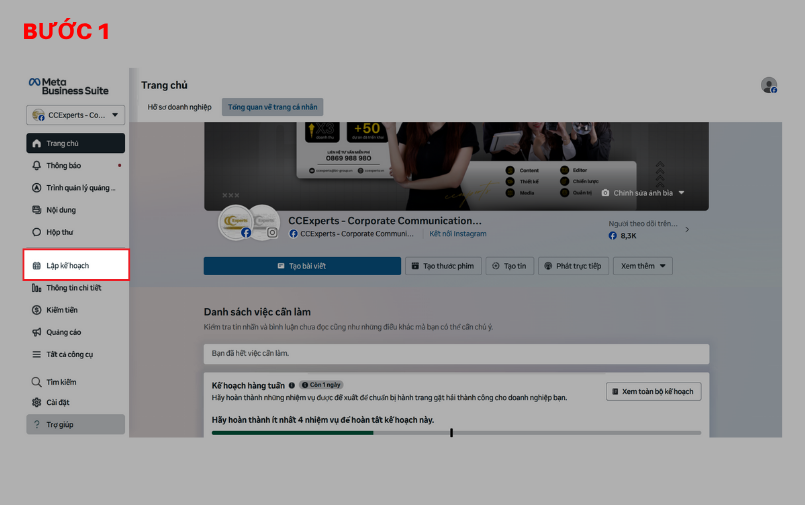Open Chỉnh sửa ảnh bìa dropdown
This screenshot has width=805, height=505.
[x=643, y=192]
